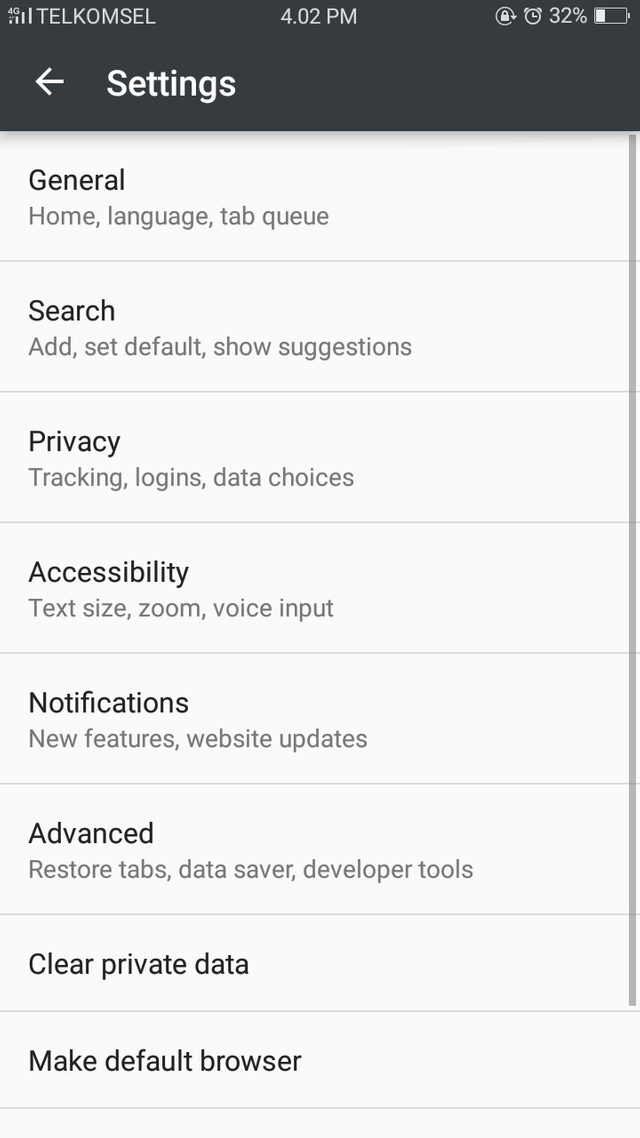This screenshot has height=1138, width=640.
Task: Tap the subtitle 'Text size, zoom, voice input'
Action: click(181, 608)
